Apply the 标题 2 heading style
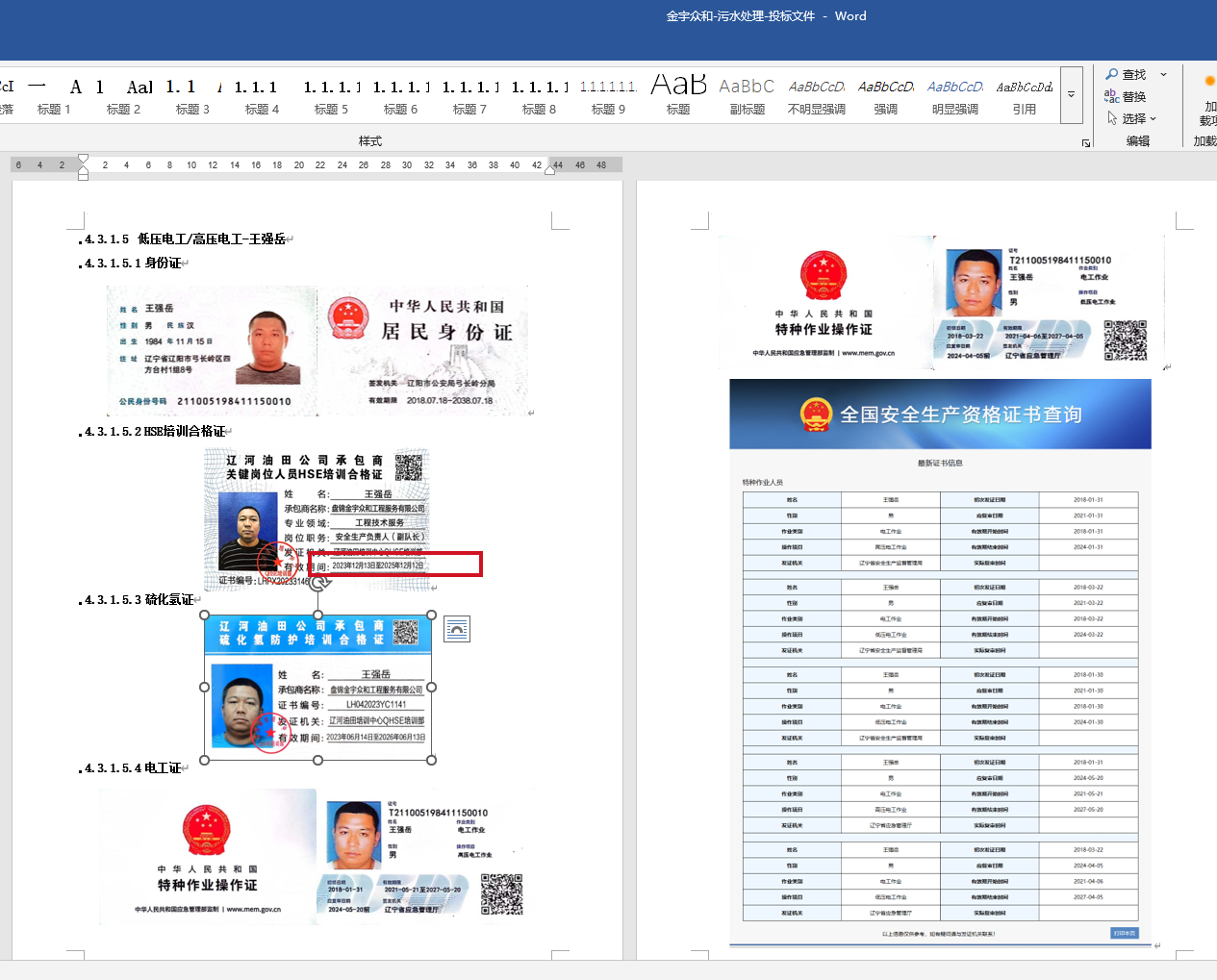 point(123,96)
